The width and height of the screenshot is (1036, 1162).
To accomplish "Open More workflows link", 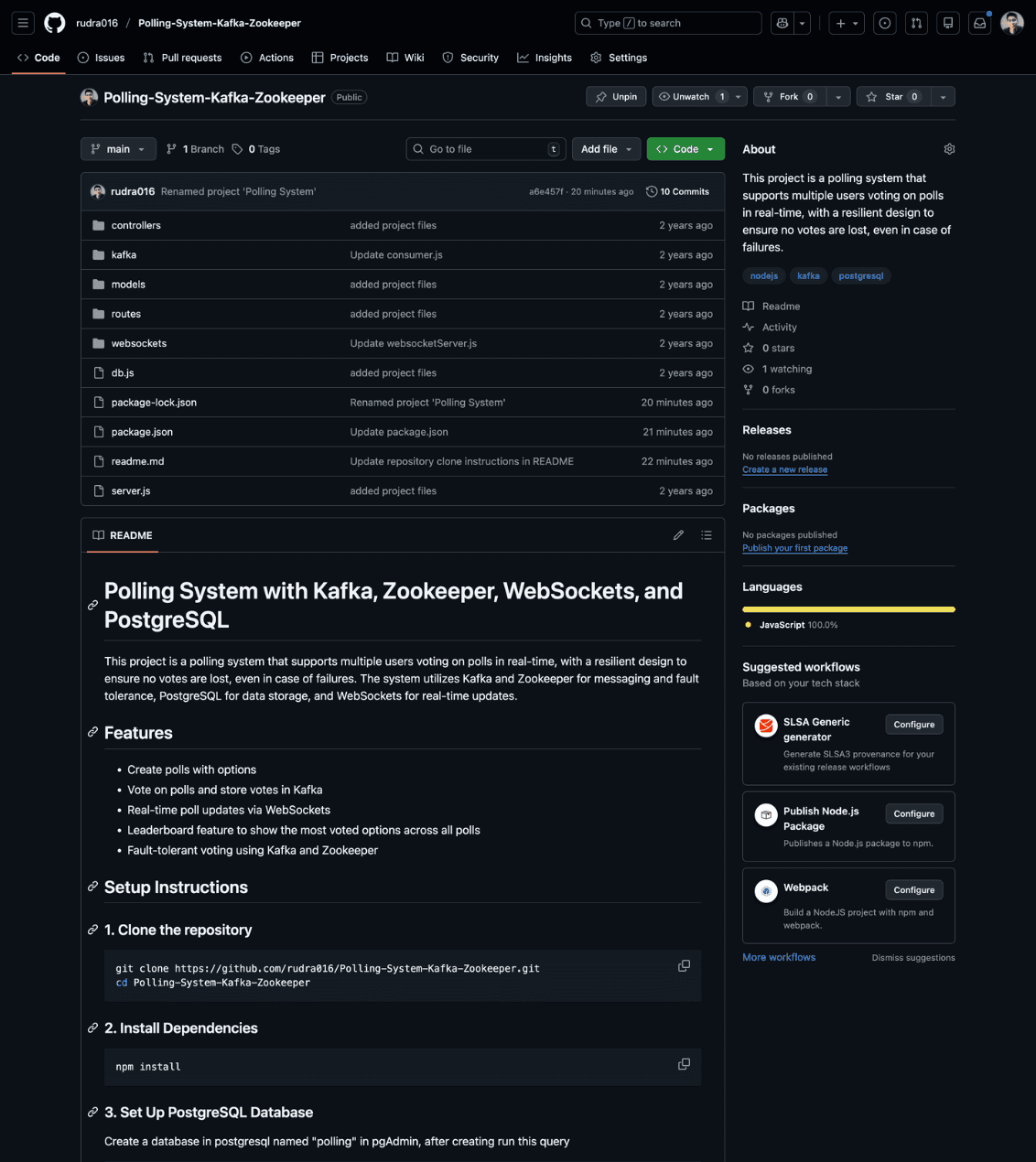I will 779,957.
